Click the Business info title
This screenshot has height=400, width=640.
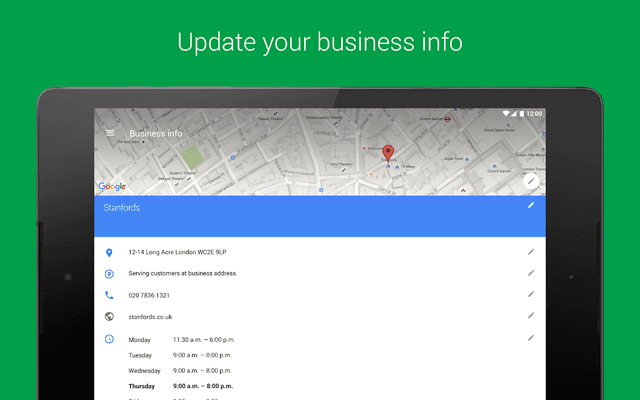click(156, 133)
